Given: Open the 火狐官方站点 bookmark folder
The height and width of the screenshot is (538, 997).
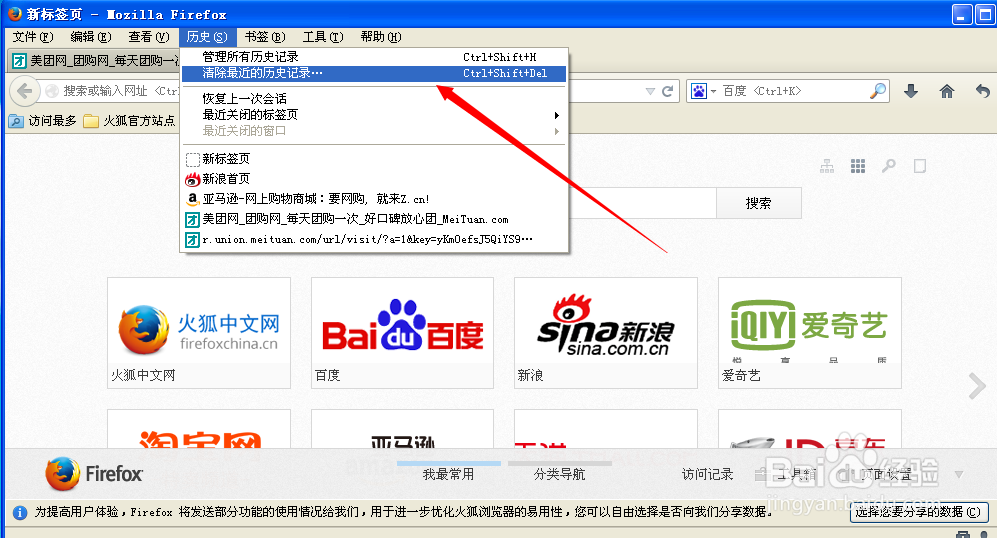Looking at the screenshot, I should point(130,121).
